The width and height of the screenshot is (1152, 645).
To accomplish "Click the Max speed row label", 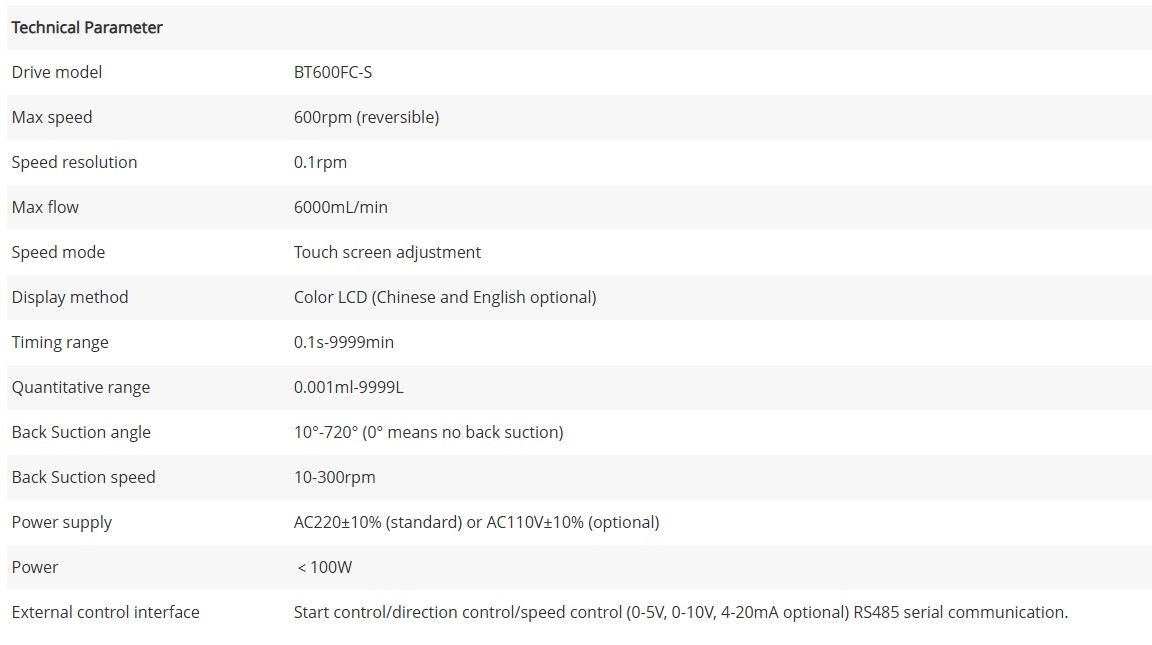I will pyautogui.click(x=52, y=117).
